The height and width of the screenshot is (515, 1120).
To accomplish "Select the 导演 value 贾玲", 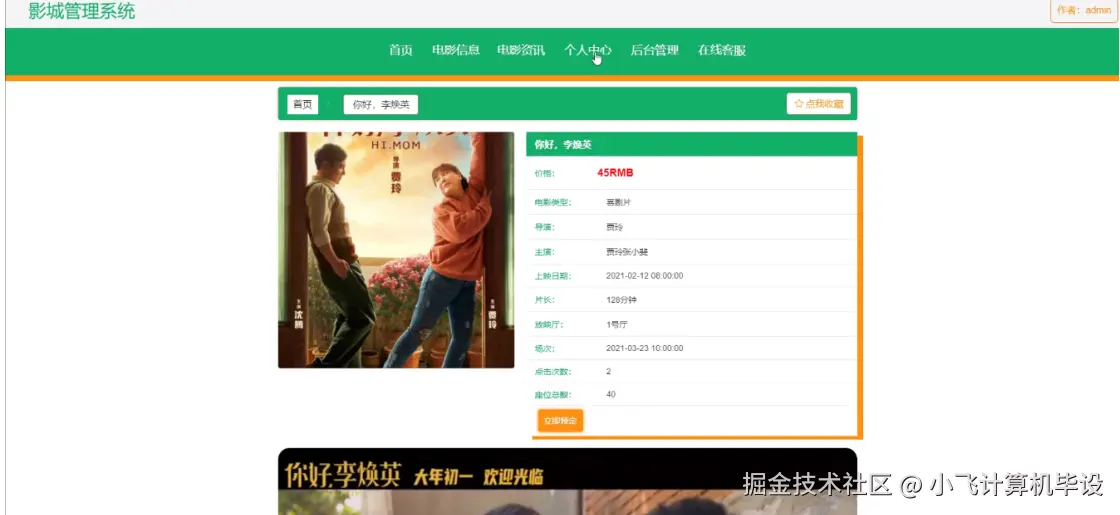I will 614,227.
